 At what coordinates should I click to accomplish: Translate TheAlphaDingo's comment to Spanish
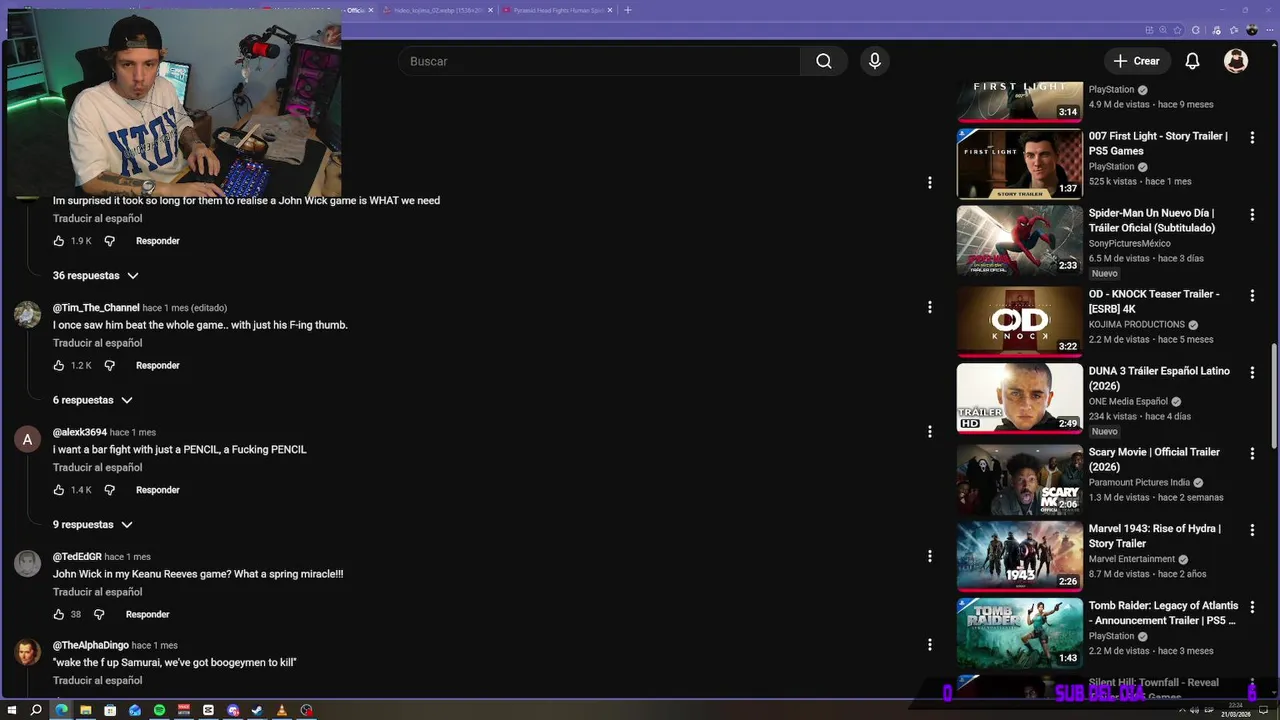coord(97,681)
